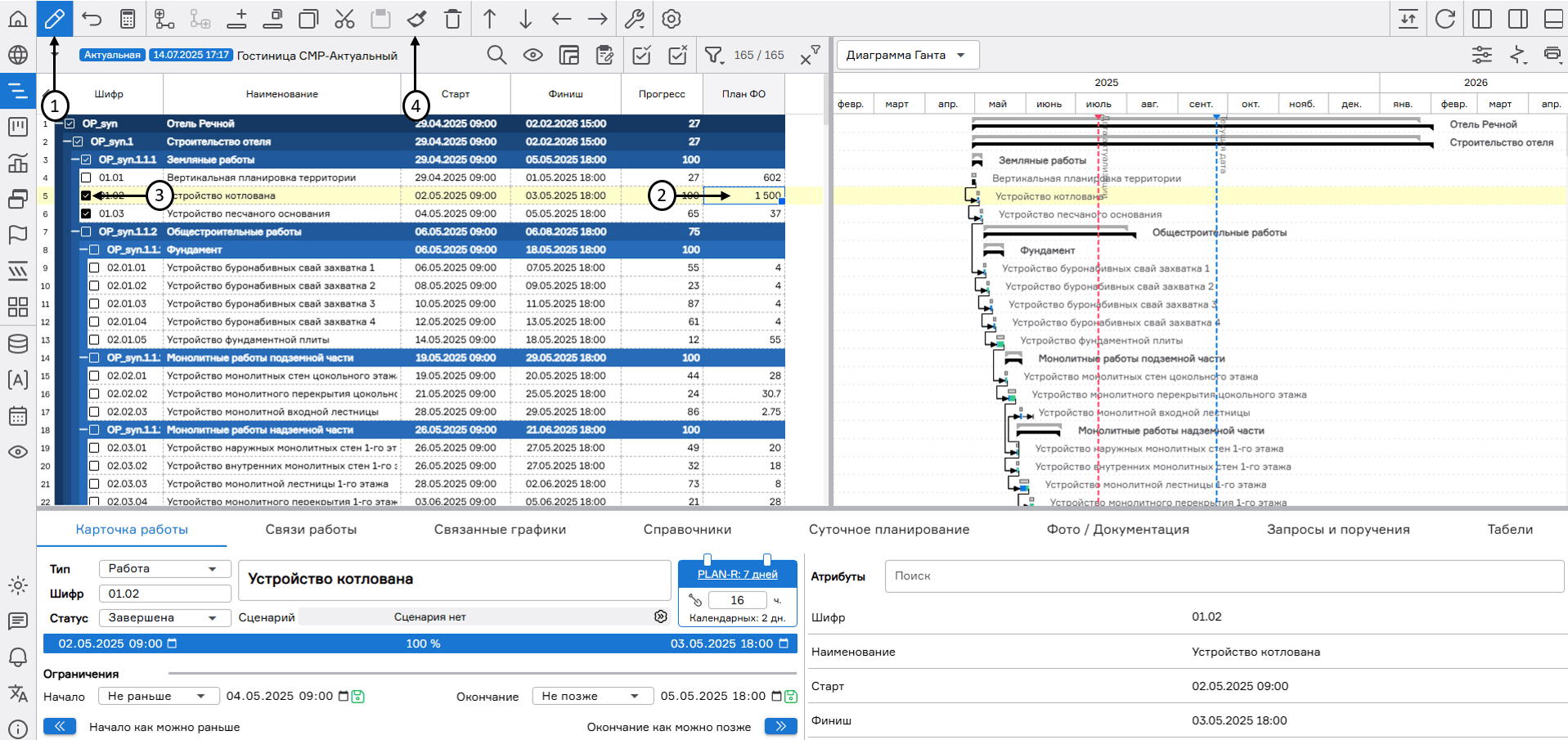This screenshot has height=740, width=1568.
Task: Toggle checkbox for work 02.01.05
Action: click(95, 339)
